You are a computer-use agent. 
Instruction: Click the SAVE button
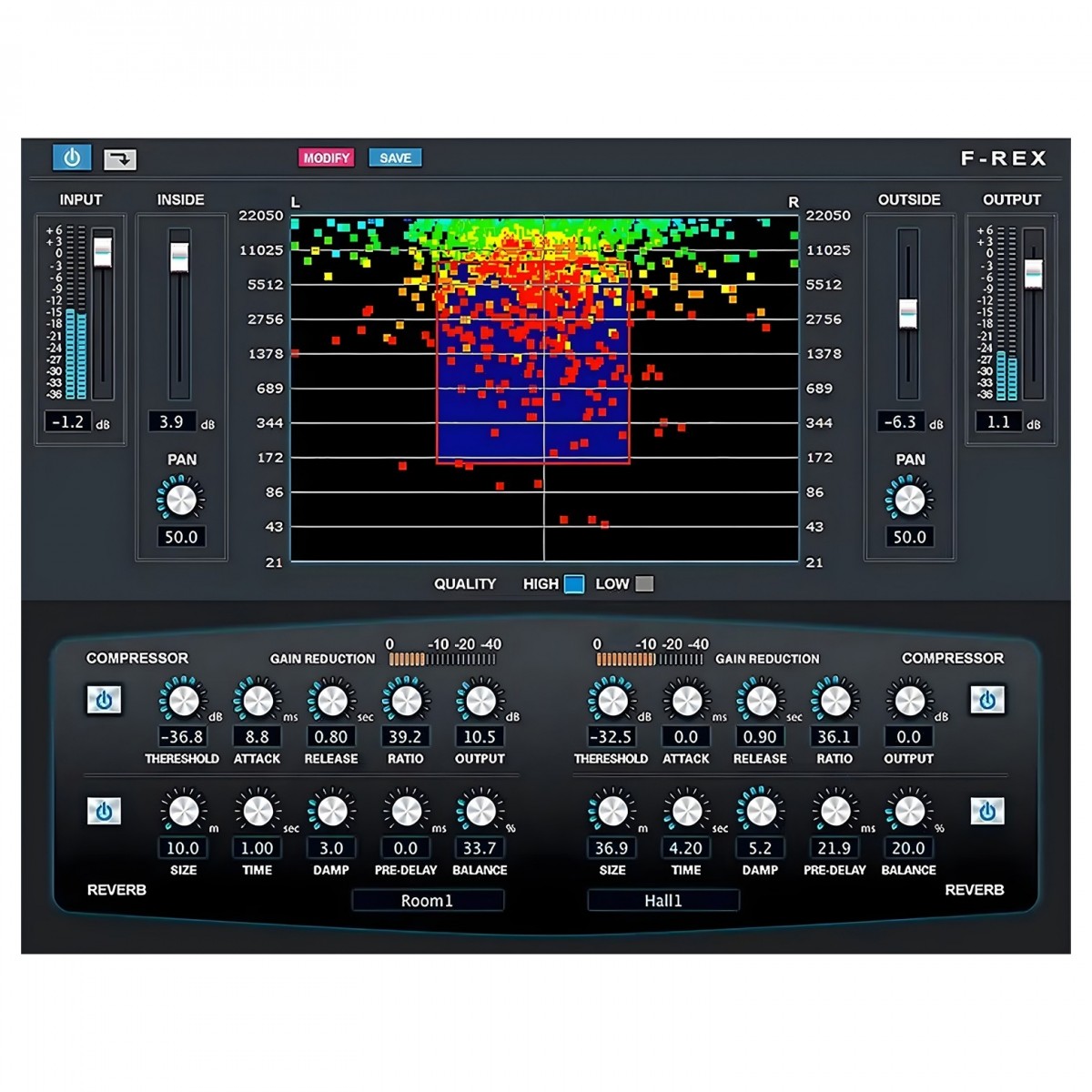(395, 158)
